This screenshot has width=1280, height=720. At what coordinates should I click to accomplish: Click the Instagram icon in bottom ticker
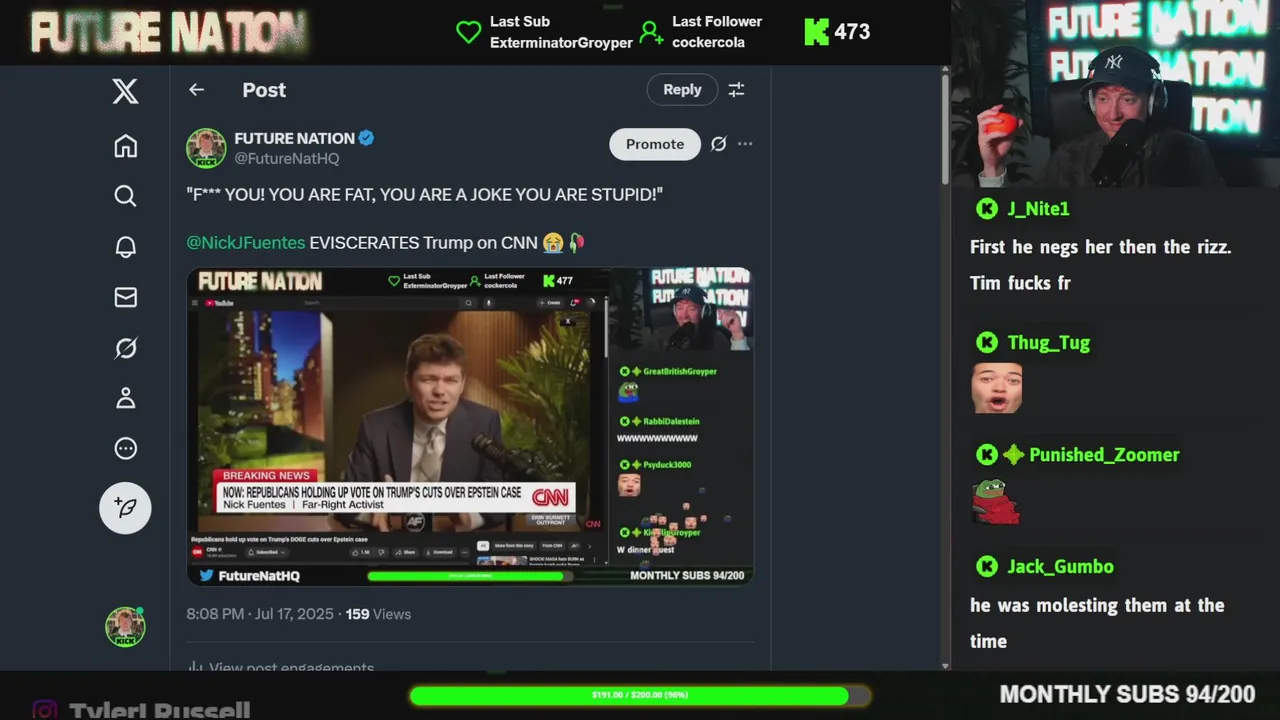(x=44, y=711)
